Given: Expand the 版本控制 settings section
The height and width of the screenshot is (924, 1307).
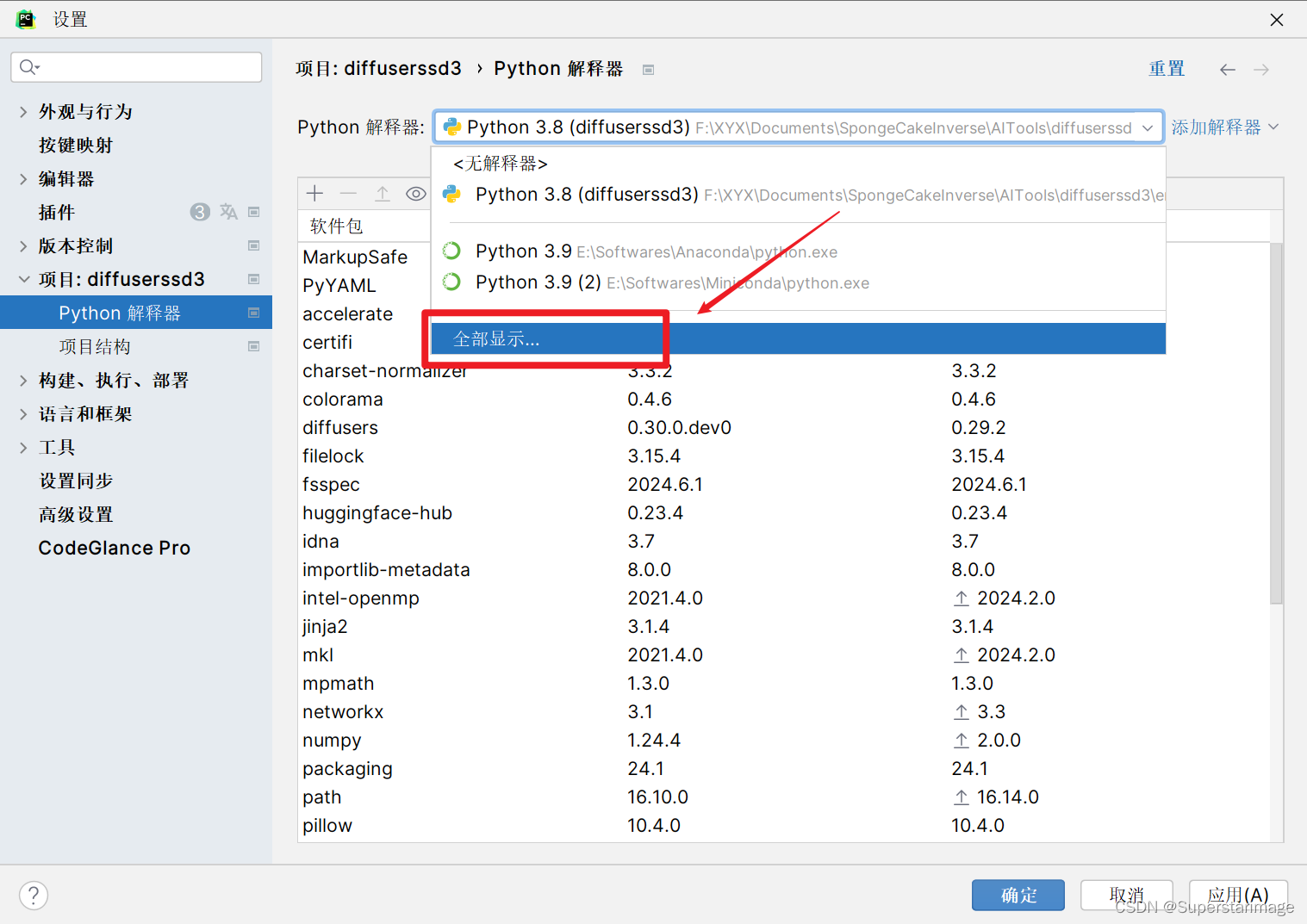Looking at the screenshot, I should 23,246.
